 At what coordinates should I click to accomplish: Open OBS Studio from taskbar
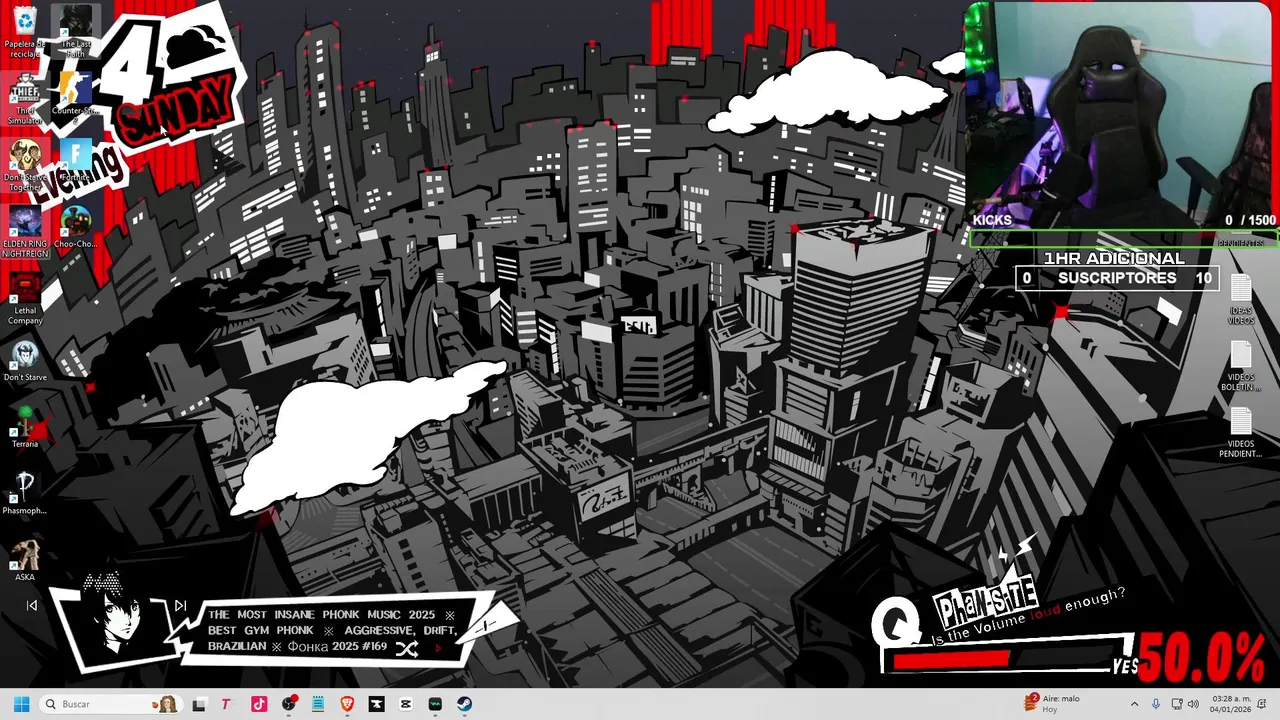289,704
